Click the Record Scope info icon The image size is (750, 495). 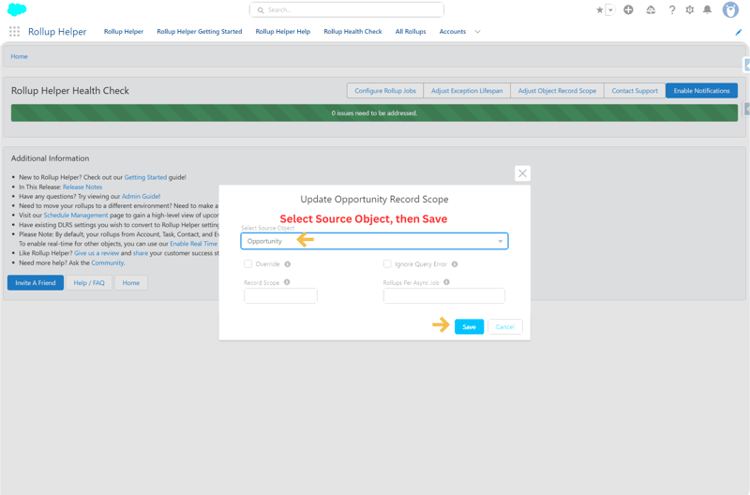click(x=287, y=282)
